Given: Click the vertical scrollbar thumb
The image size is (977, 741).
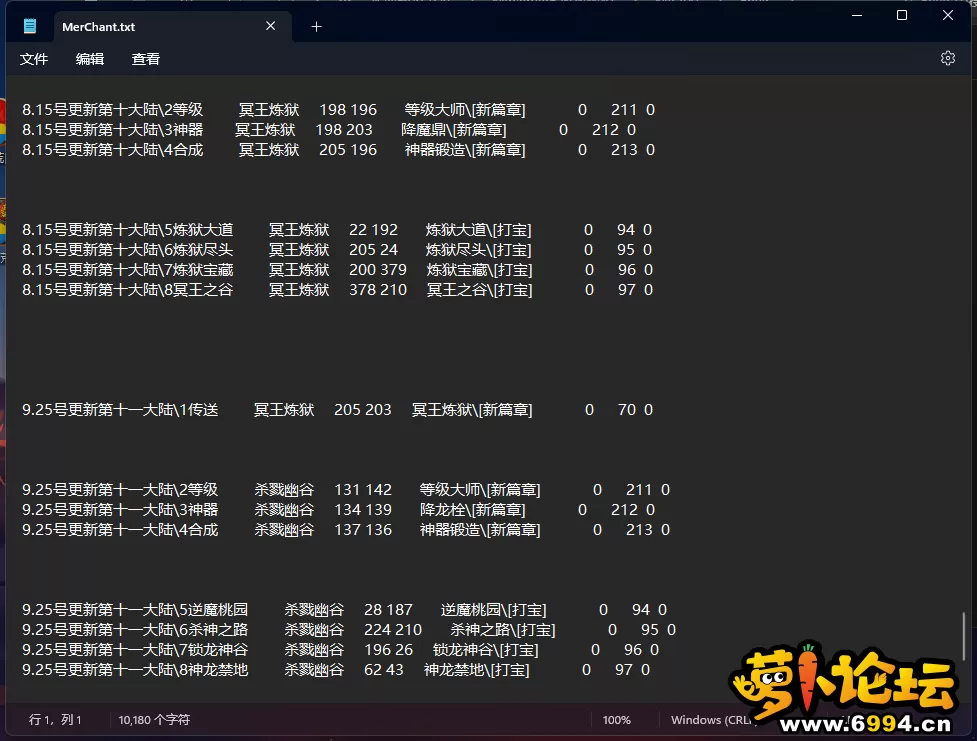Looking at the screenshot, I should (964, 636).
